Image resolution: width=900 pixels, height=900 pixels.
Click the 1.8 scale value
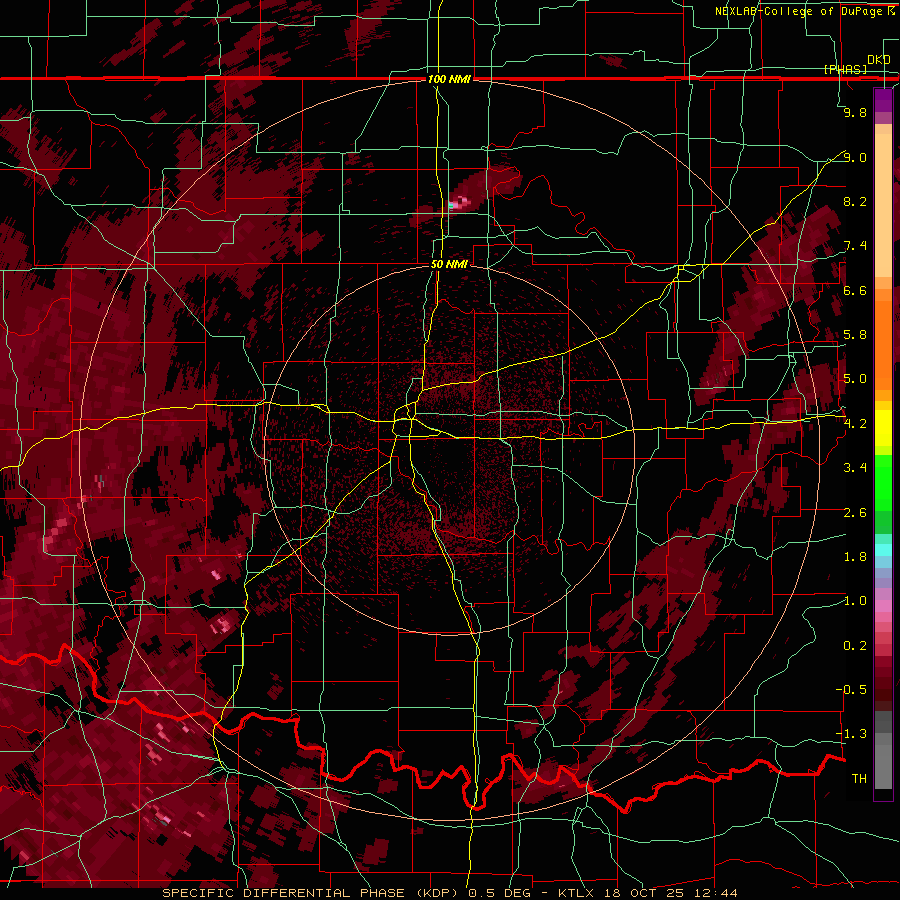click(855, 557)
